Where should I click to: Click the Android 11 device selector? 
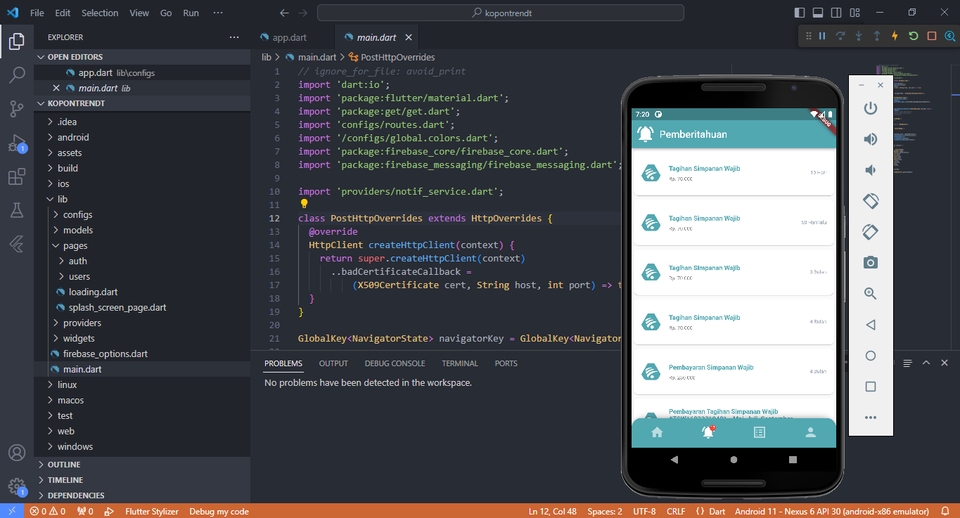[x=831, y=511]
